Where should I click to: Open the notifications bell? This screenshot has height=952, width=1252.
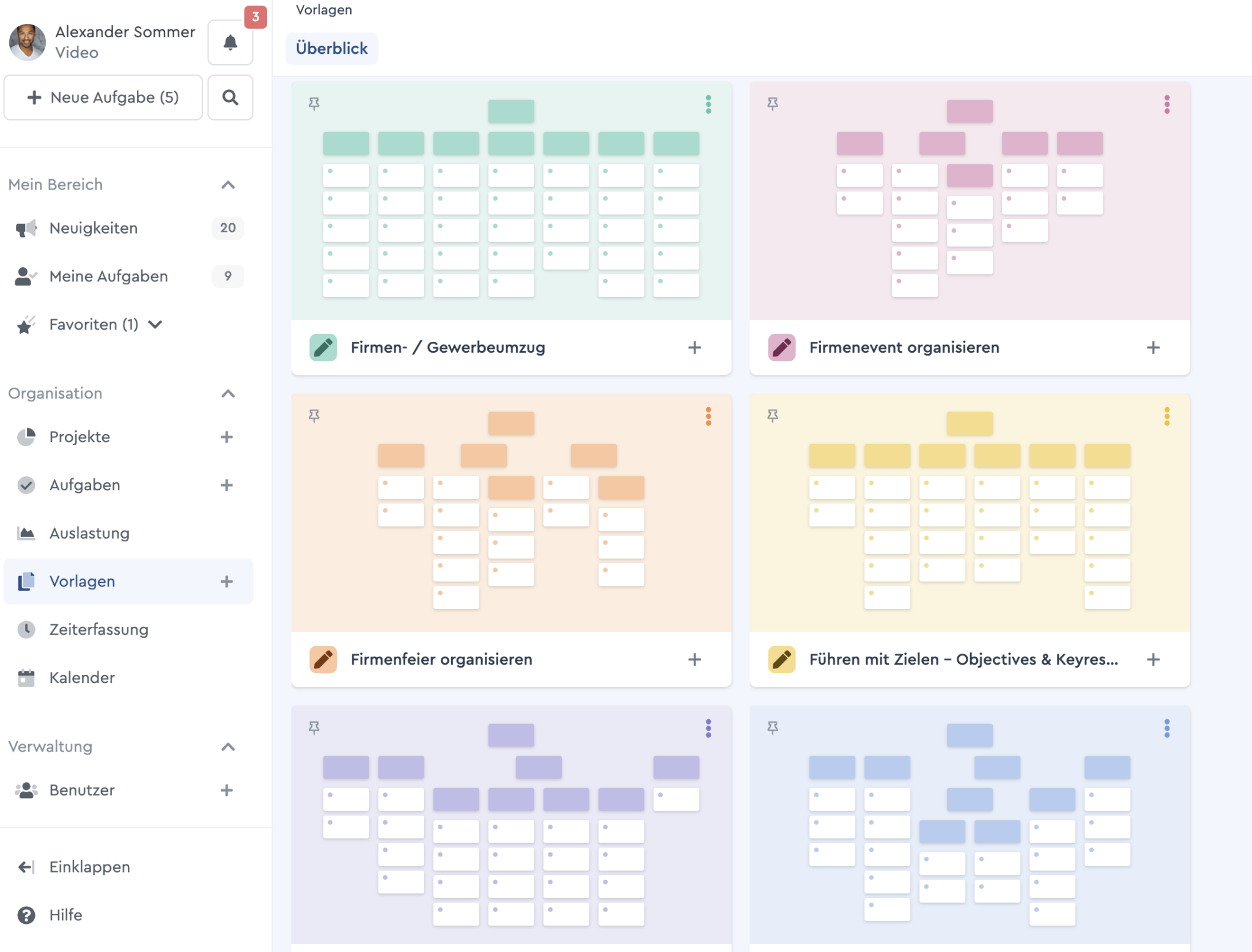230,42
